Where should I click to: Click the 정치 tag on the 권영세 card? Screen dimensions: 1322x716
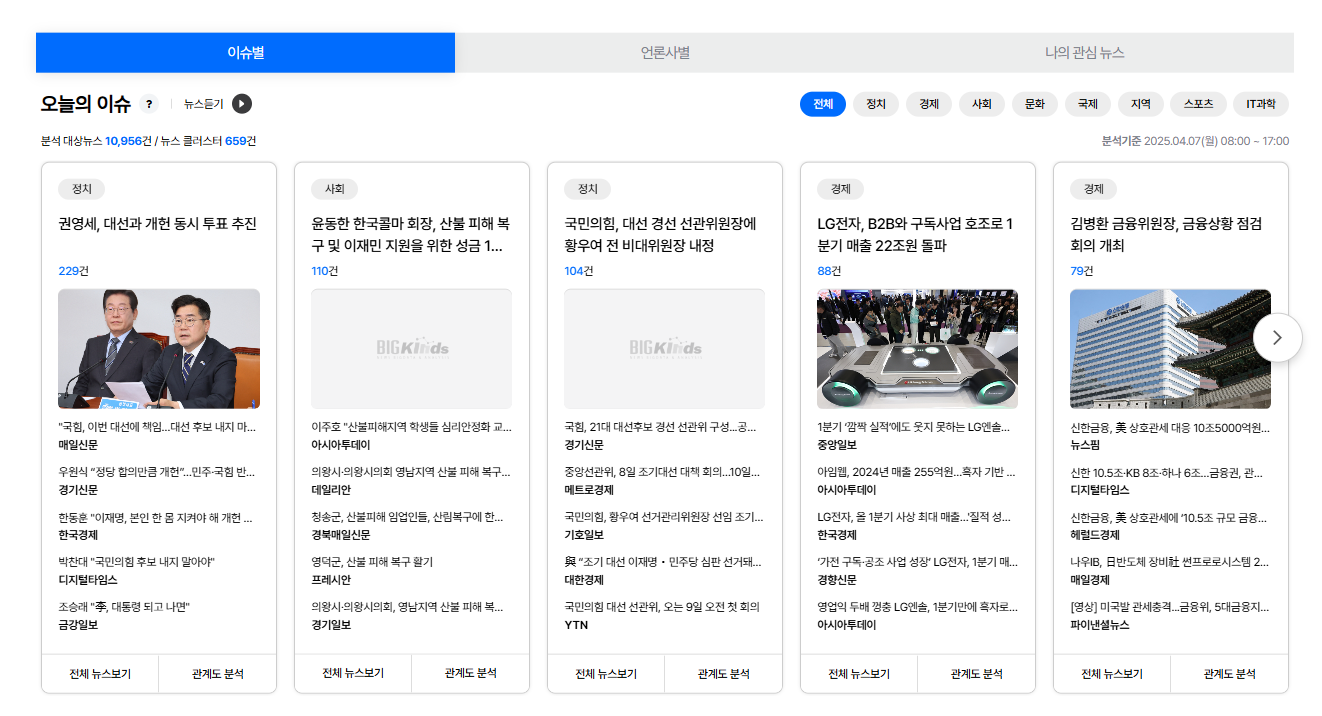pos(81,189)
